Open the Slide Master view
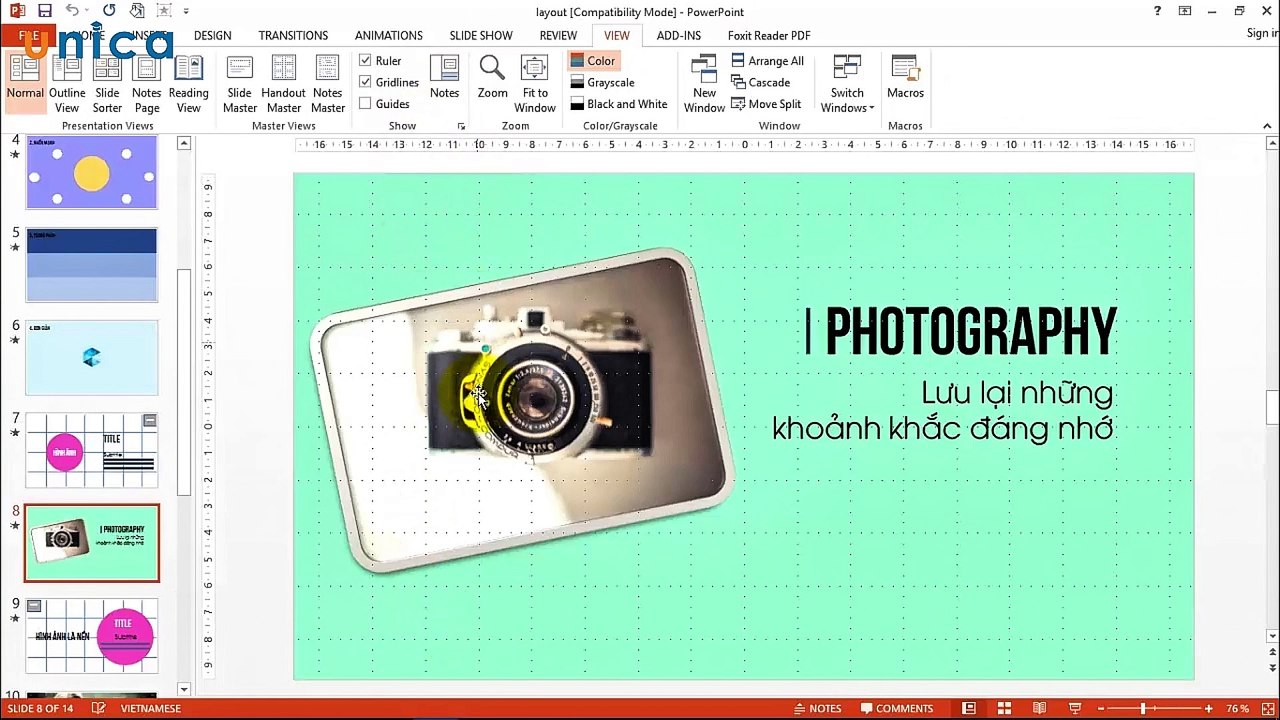Screen dimensions: 1280x720 (240, 84)
